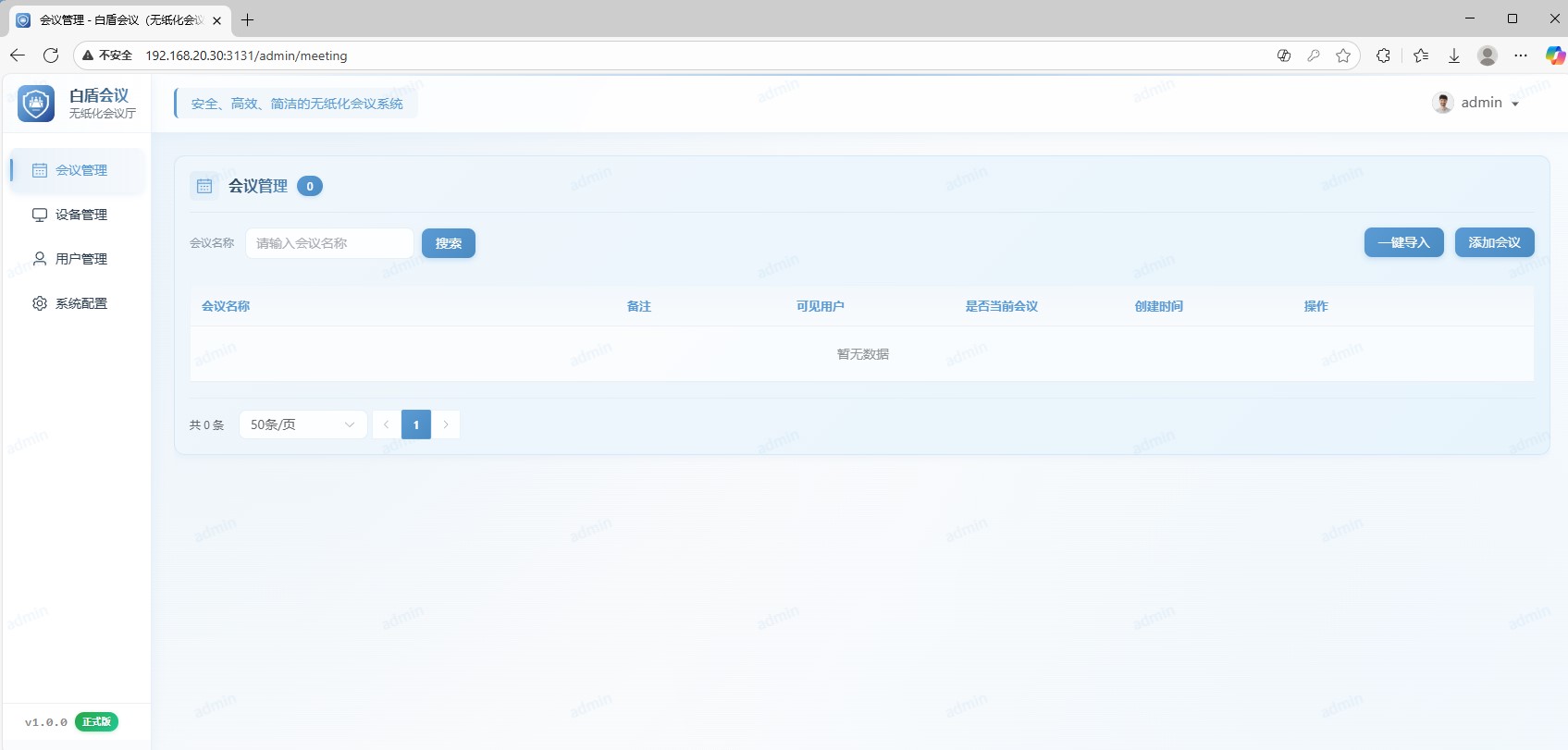1568x750 pixels.
Task: Click the 一键导入 button
Action: (x=1403, y=242)
